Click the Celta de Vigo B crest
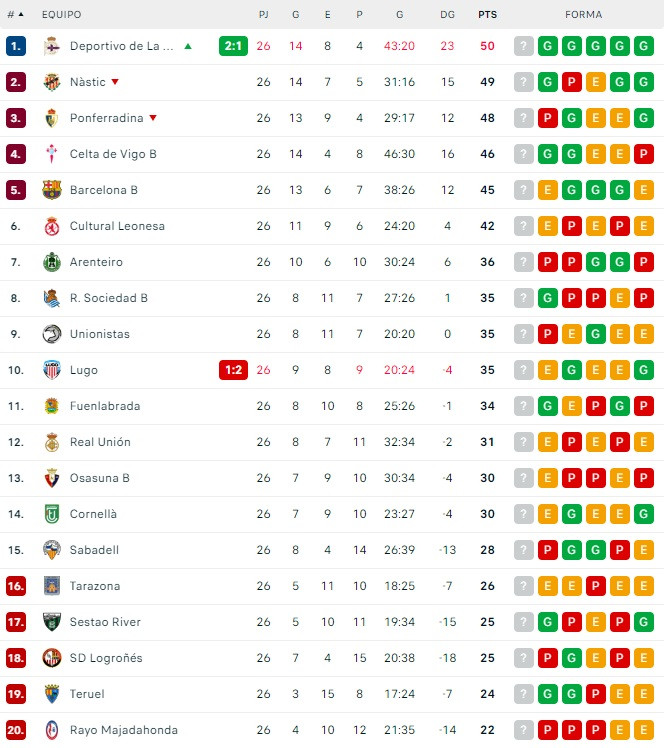The height and width of the screenshot is (748, 665). click(x=52, y=154)
